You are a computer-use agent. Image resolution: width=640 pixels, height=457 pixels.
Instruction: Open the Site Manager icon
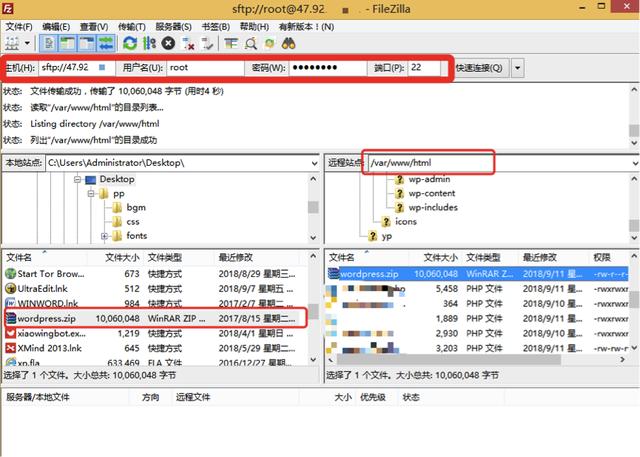pos(12,43)
